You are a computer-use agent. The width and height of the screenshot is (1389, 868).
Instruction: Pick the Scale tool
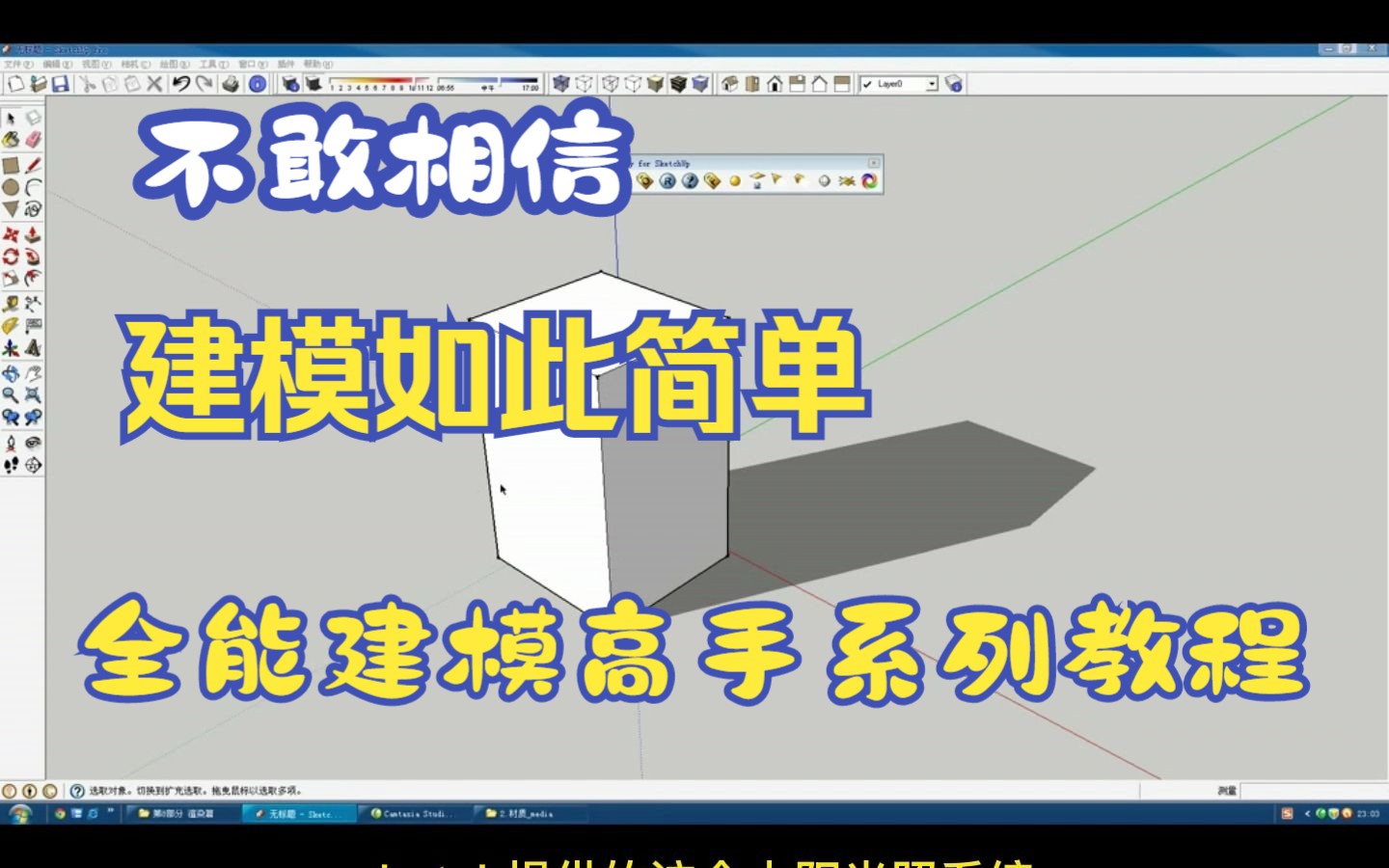(11, 279)
